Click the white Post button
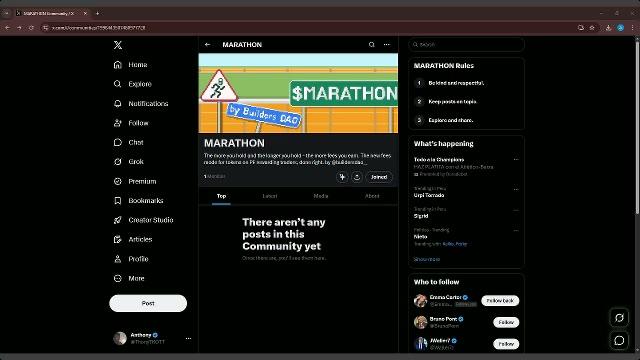This screenshot has width=640, height=360. pos(148,303)
